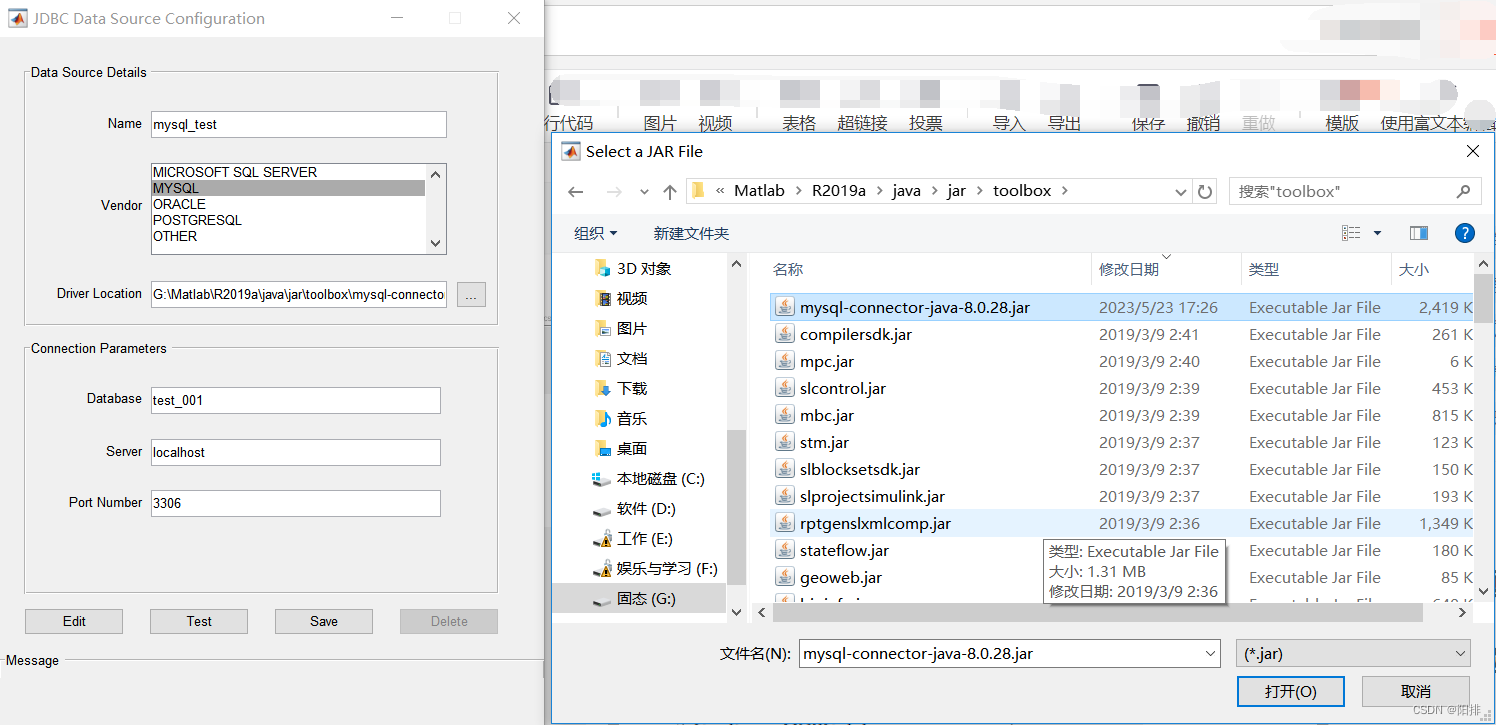Expand the address bar path history dropdown

1181,191
